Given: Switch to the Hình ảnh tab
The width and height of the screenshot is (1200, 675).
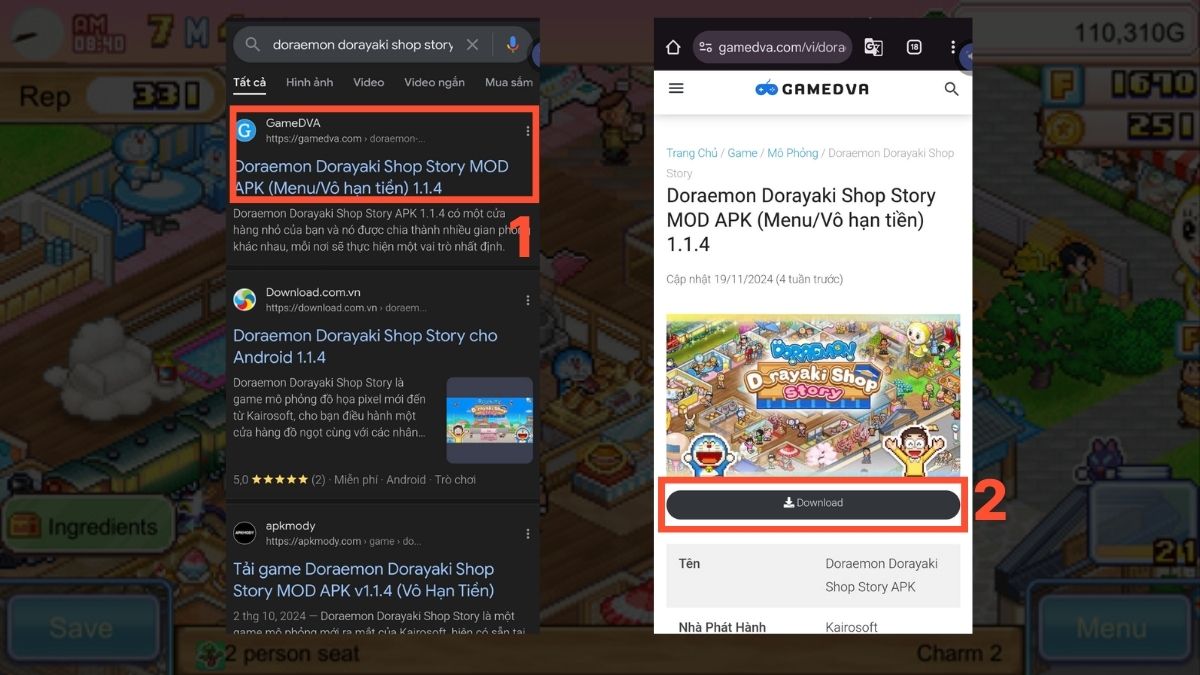Looking at the screenshot, I should 310,82.
